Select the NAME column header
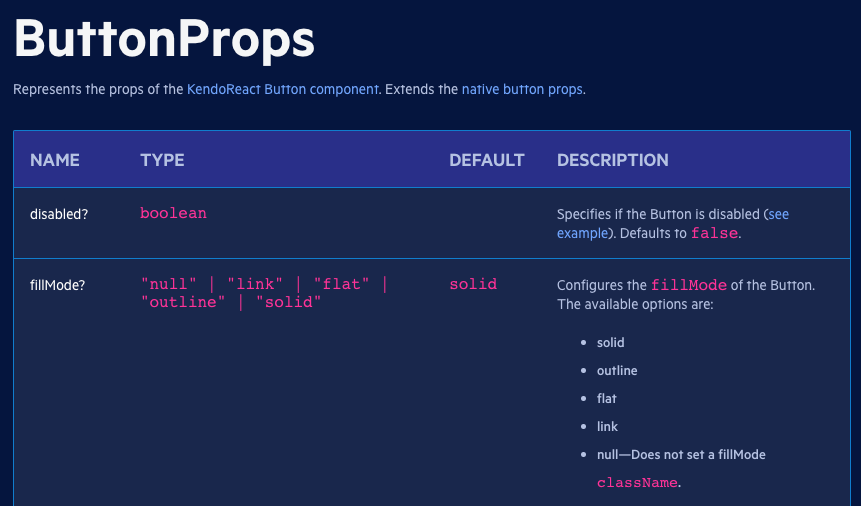 click(x=55, y=160)
